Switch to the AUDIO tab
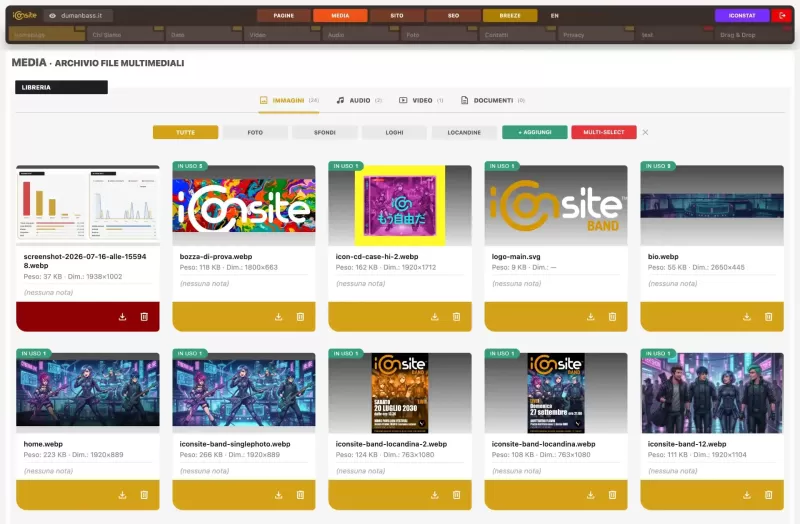The image size is (800, 524). pyautogui.click(x=359, y=101)
